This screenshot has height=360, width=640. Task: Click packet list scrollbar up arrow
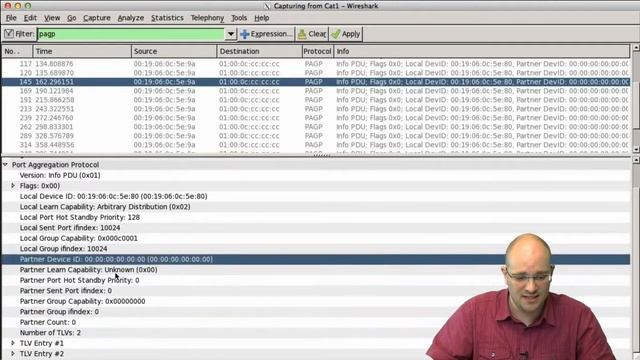click(636, 48)
